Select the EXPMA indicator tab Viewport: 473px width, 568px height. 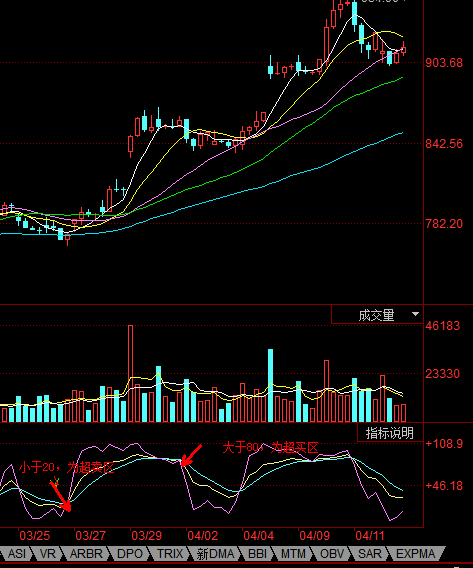point(416,554)
